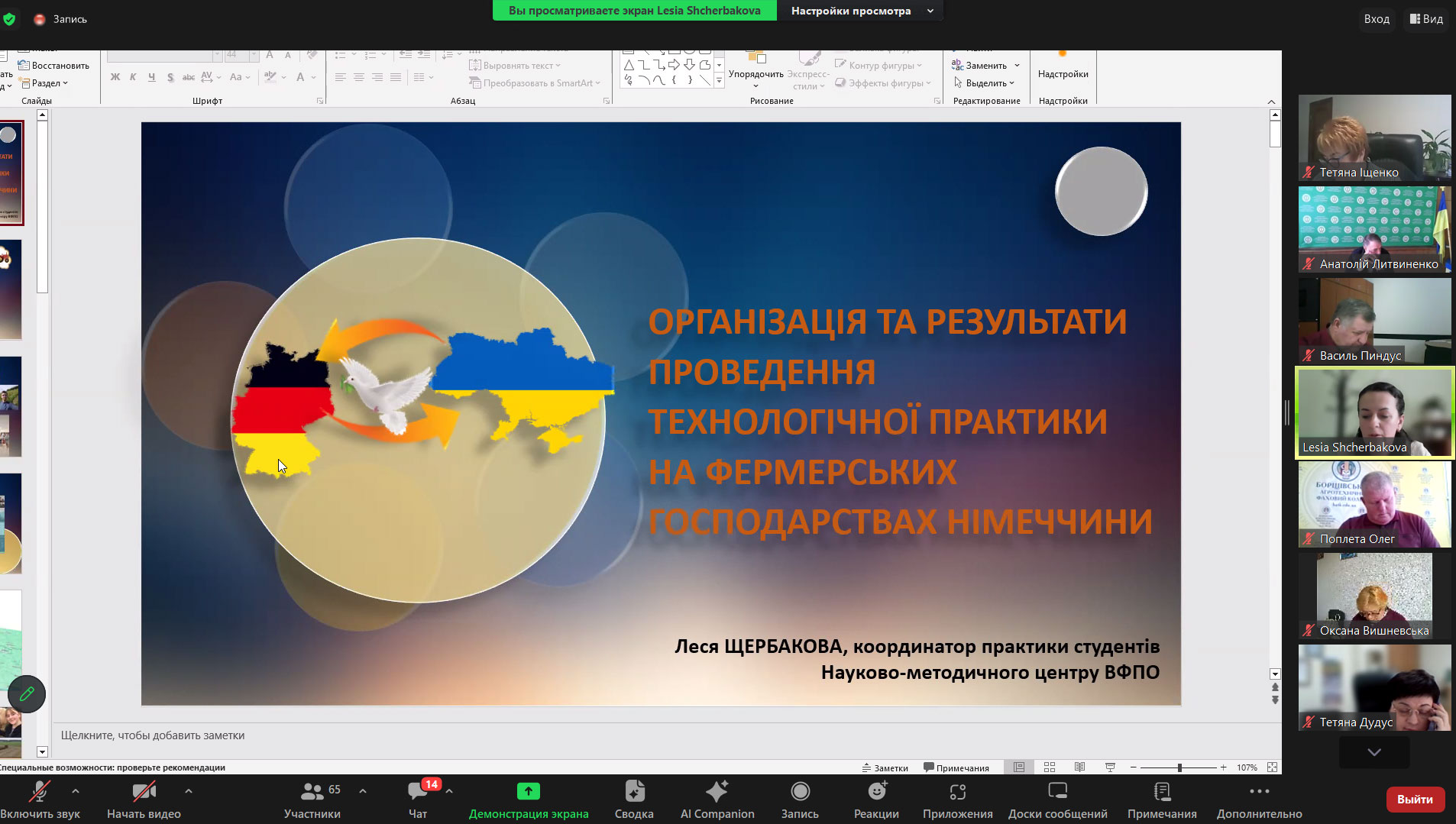The image size is (1456, 824).
Task: Click the Replace (Заменить) icon
Action: click(x=957, y=65)
